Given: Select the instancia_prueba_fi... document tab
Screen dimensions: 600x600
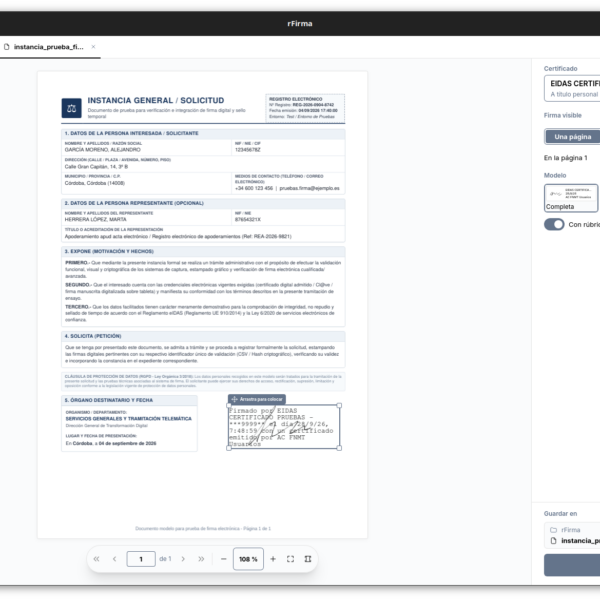Looking at the screenshot, I should [x=50, y=47].
